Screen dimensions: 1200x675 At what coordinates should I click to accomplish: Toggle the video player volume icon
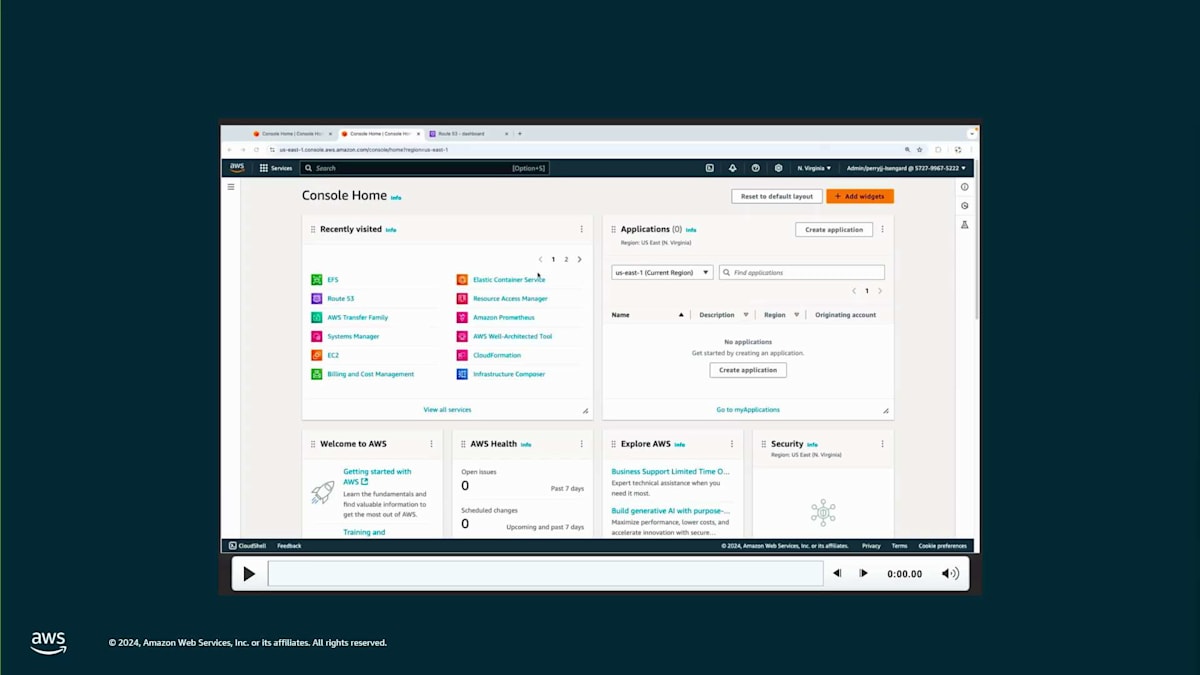coord(950,574)
